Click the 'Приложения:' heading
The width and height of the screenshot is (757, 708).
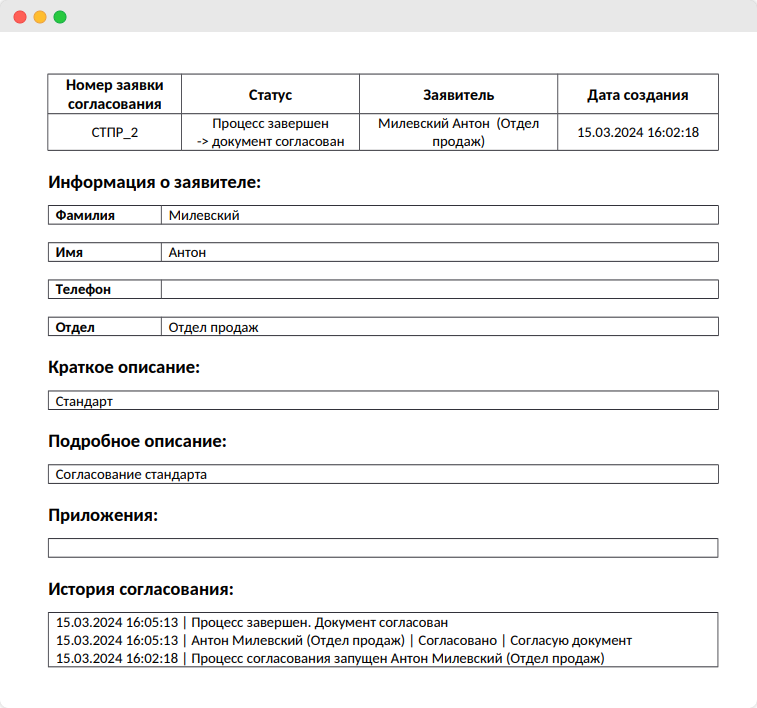click(x=103, y=515)
